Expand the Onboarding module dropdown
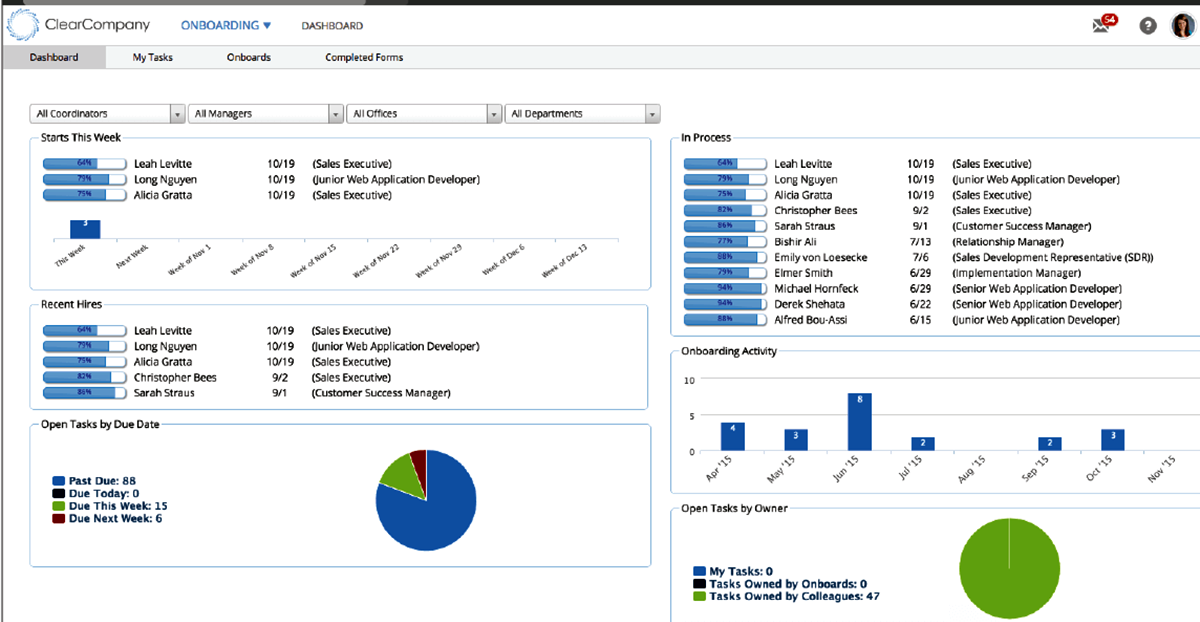This screenshot has height=622, width=1200. tap(226, 25)
